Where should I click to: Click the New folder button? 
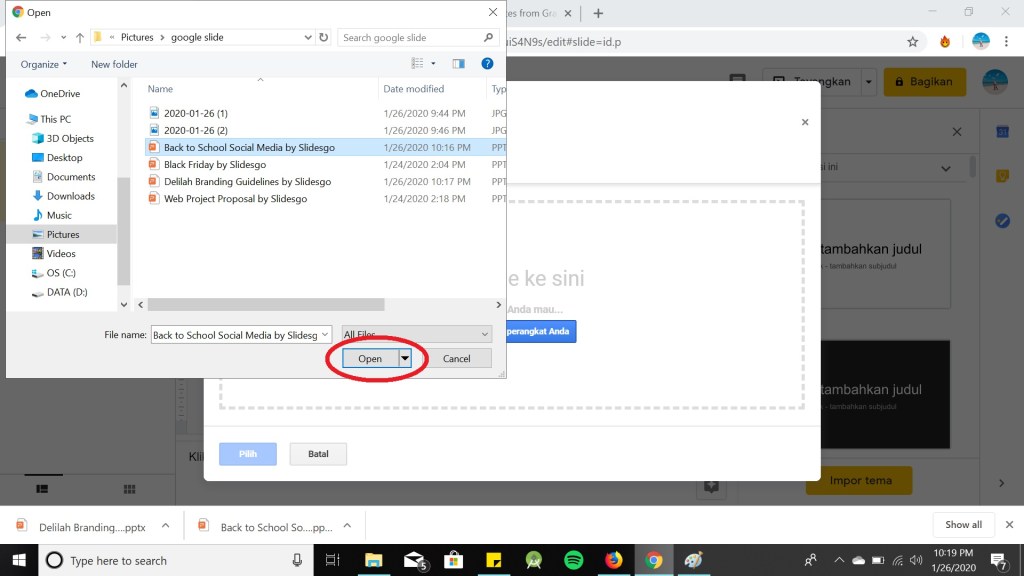click(x=114, y=64)
